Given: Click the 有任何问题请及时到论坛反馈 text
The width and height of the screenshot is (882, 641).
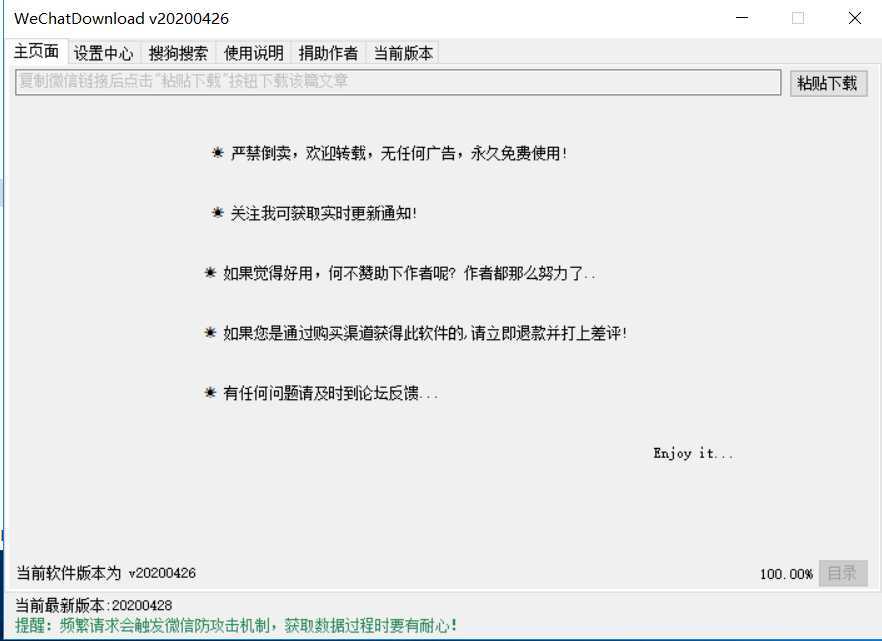Looking at the screenshot, I should coord(321,392).
